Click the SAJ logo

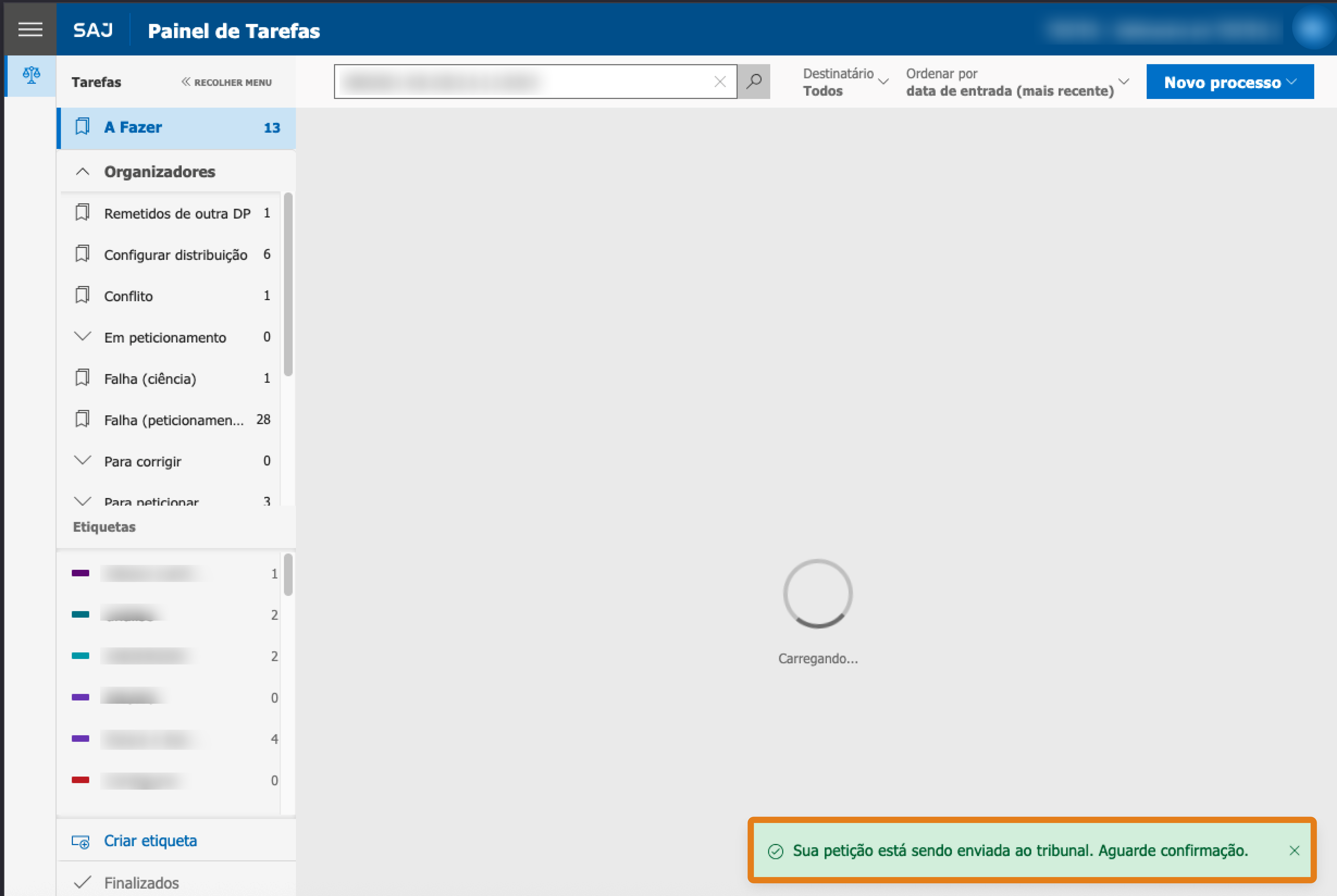93,30
